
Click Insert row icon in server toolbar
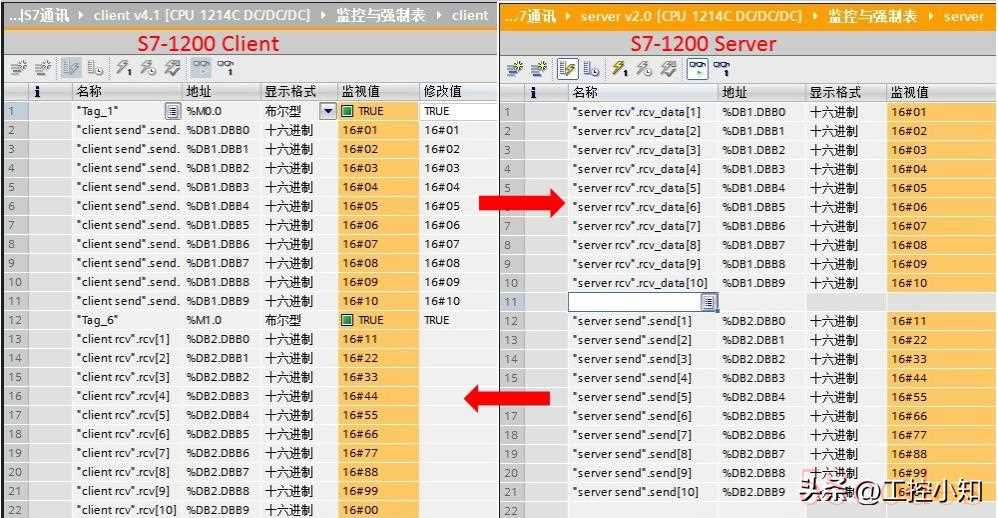click(514, 68)
